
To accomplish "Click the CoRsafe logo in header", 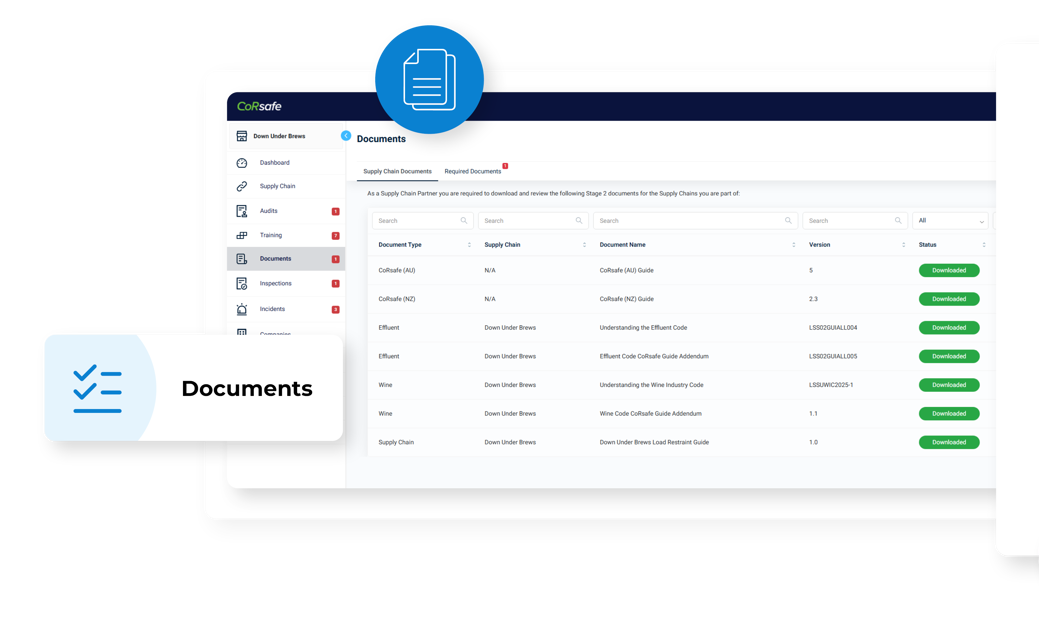I will 259,106.
